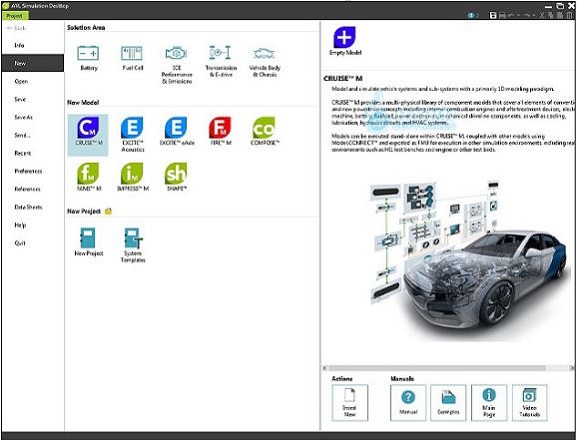Screen dimensions: 578x440
Task: Open the Undo history dropdown arrow
Action: coord(518,15)
